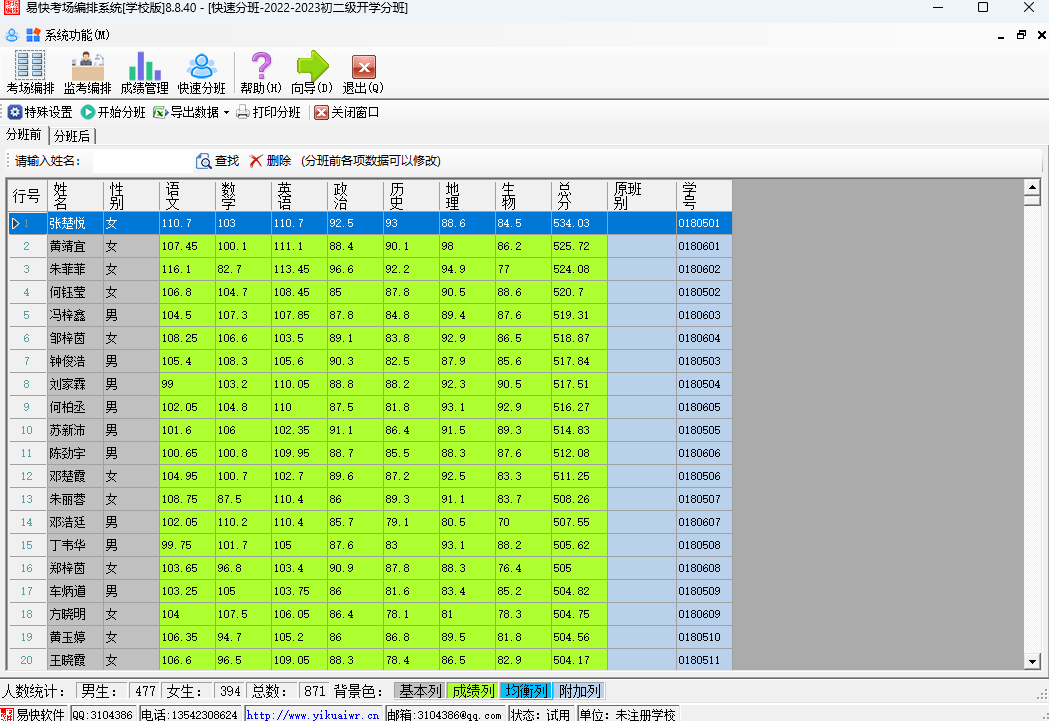
Task: Click student number 0180502
Action: (x=704, y=292)
